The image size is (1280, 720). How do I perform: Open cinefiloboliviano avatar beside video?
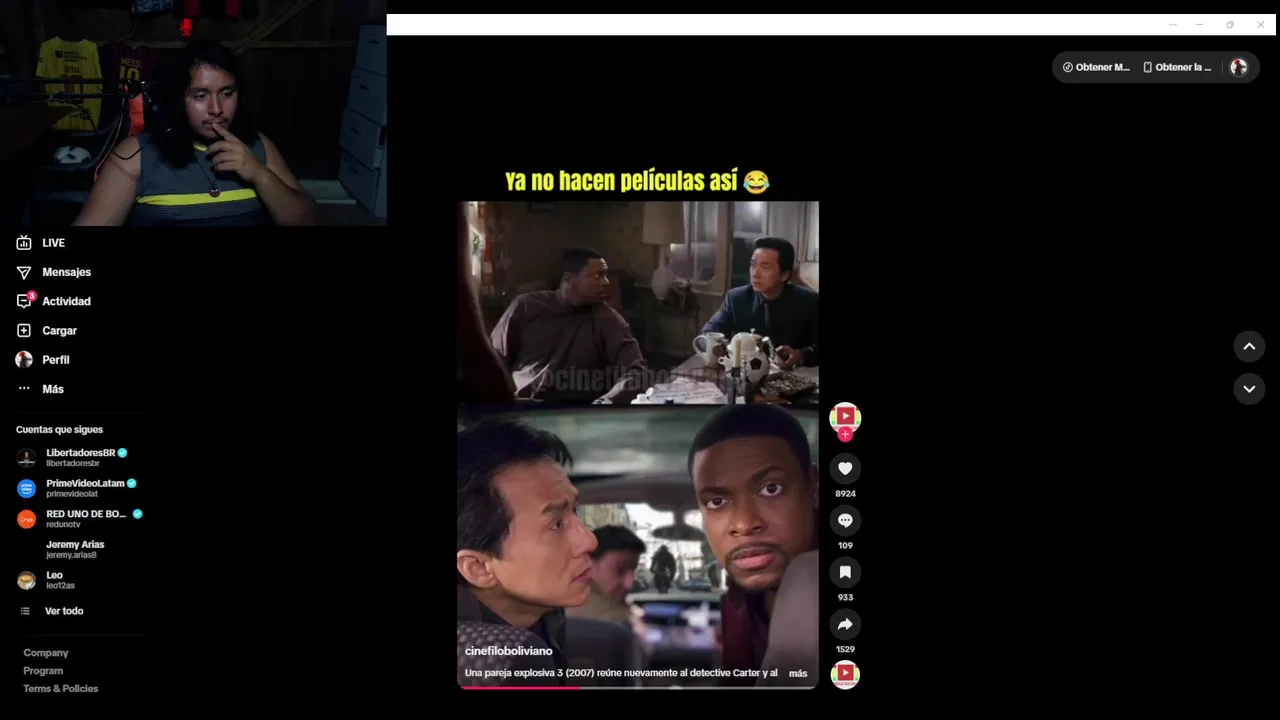845,416
